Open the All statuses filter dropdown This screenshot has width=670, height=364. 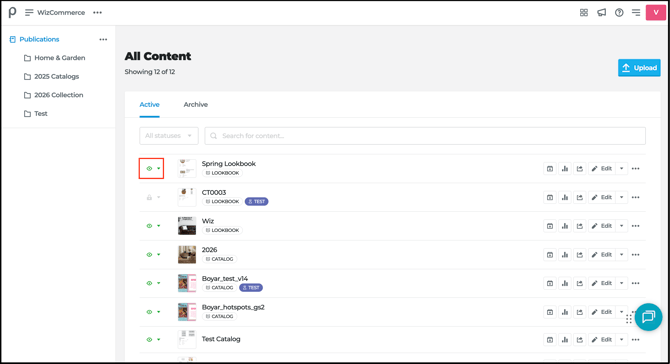coord(169,136)
